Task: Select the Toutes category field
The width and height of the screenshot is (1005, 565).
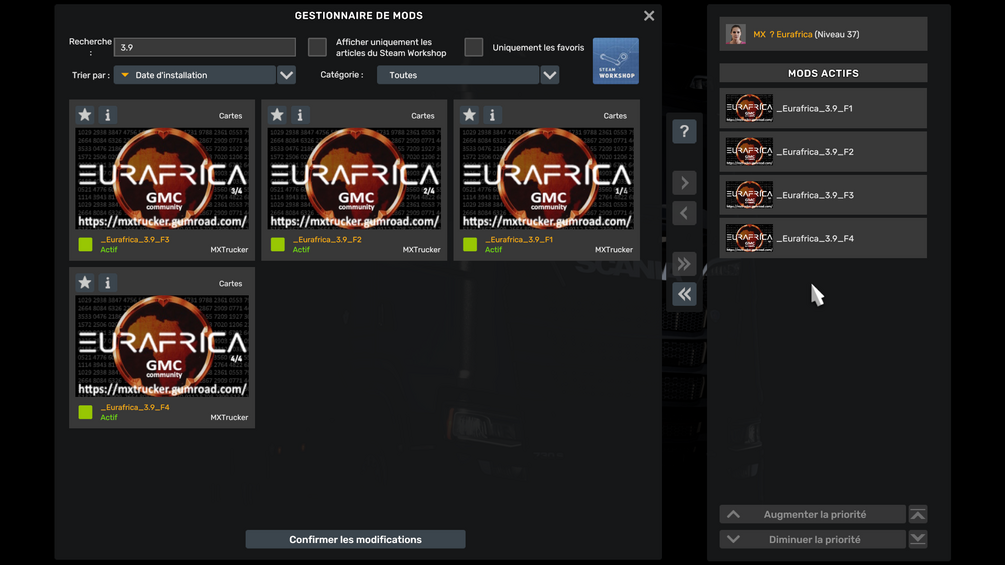Action: point(458,75)
